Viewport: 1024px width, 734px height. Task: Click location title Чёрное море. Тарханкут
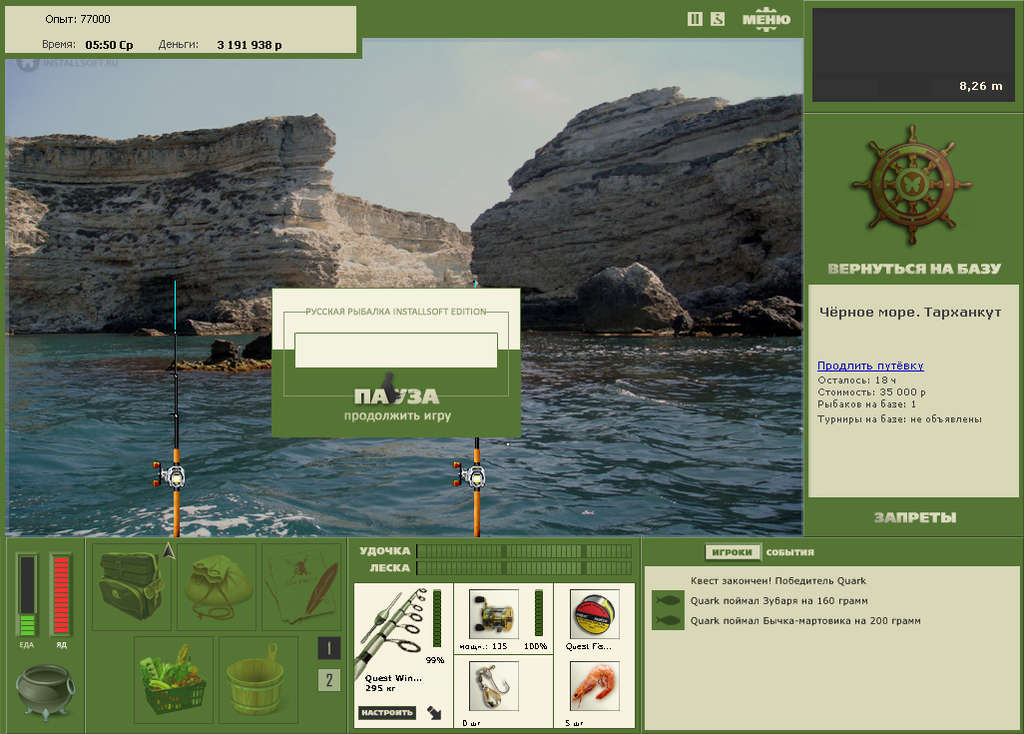(910, 312)
